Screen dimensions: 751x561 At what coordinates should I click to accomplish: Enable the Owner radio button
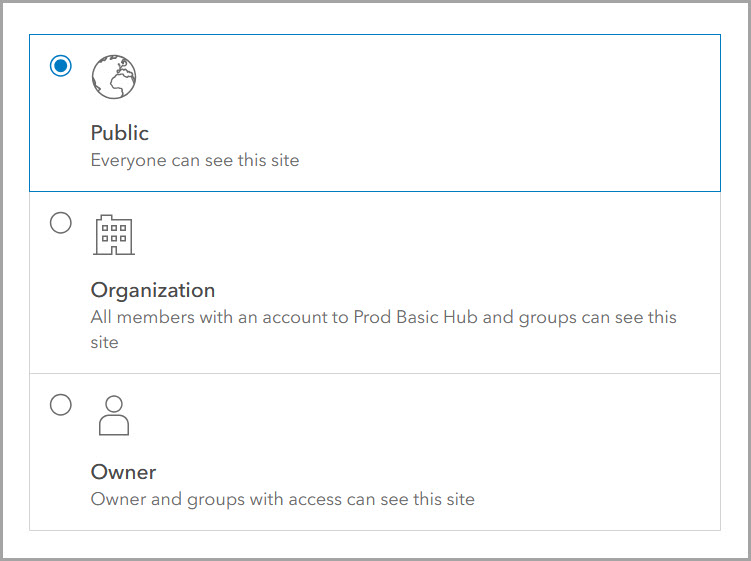(x=61, y=405)
